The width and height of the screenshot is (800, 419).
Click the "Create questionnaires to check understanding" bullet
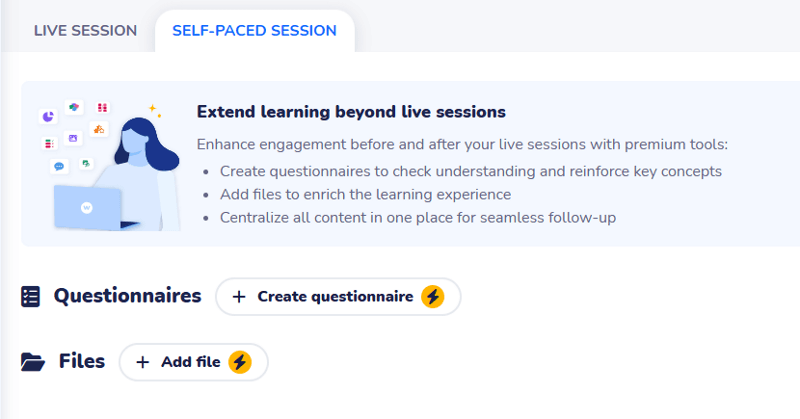point(470,171)
